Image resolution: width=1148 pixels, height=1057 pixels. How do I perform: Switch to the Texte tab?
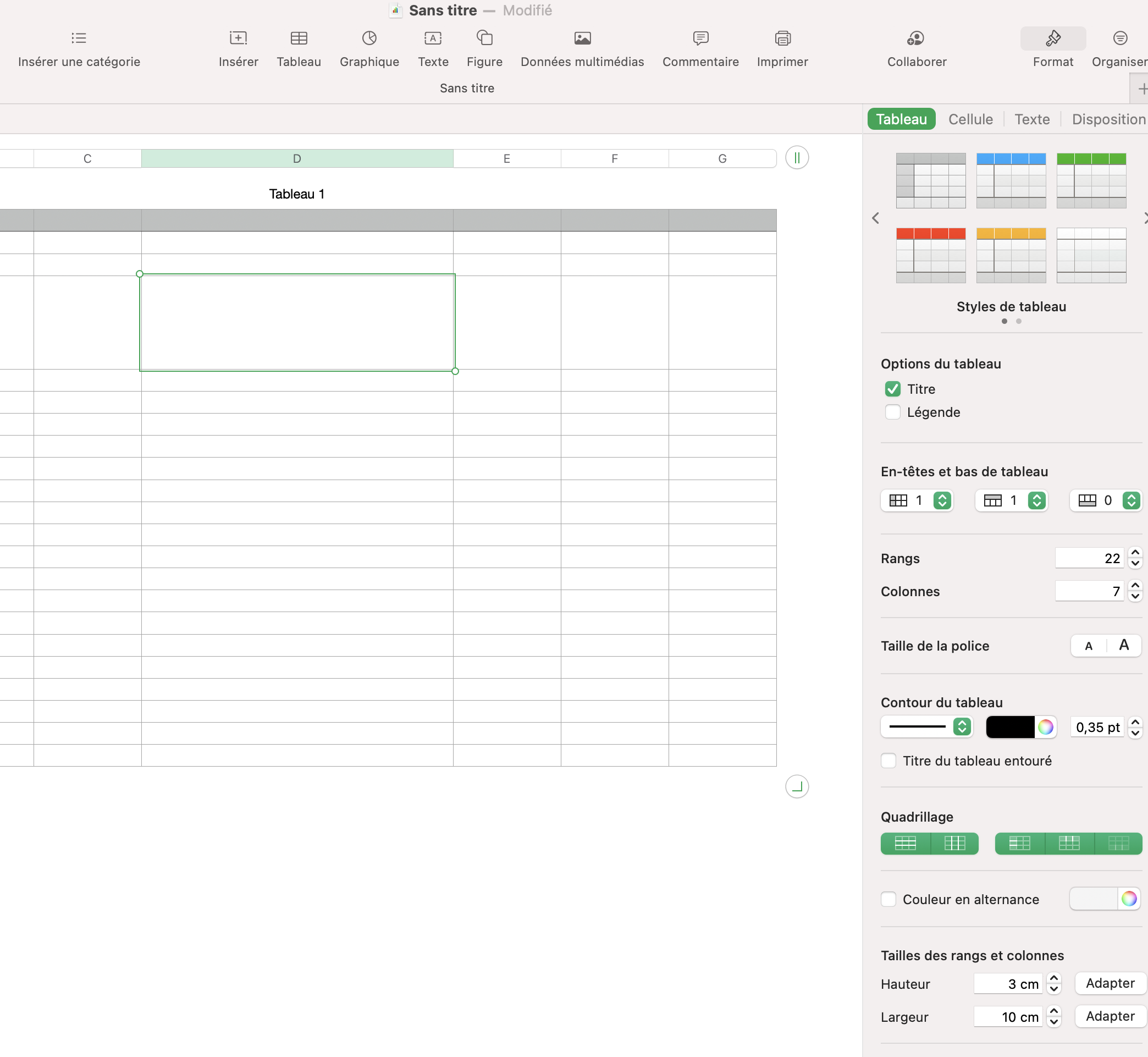1032,119
